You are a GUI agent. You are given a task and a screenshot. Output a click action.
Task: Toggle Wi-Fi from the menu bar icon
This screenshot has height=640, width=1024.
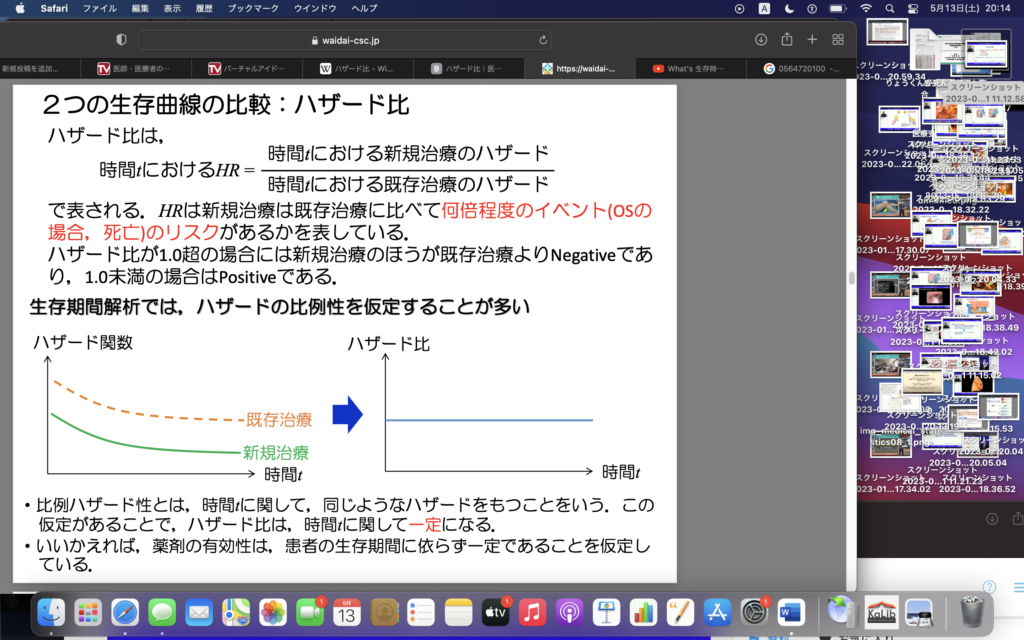click(865, 8)
